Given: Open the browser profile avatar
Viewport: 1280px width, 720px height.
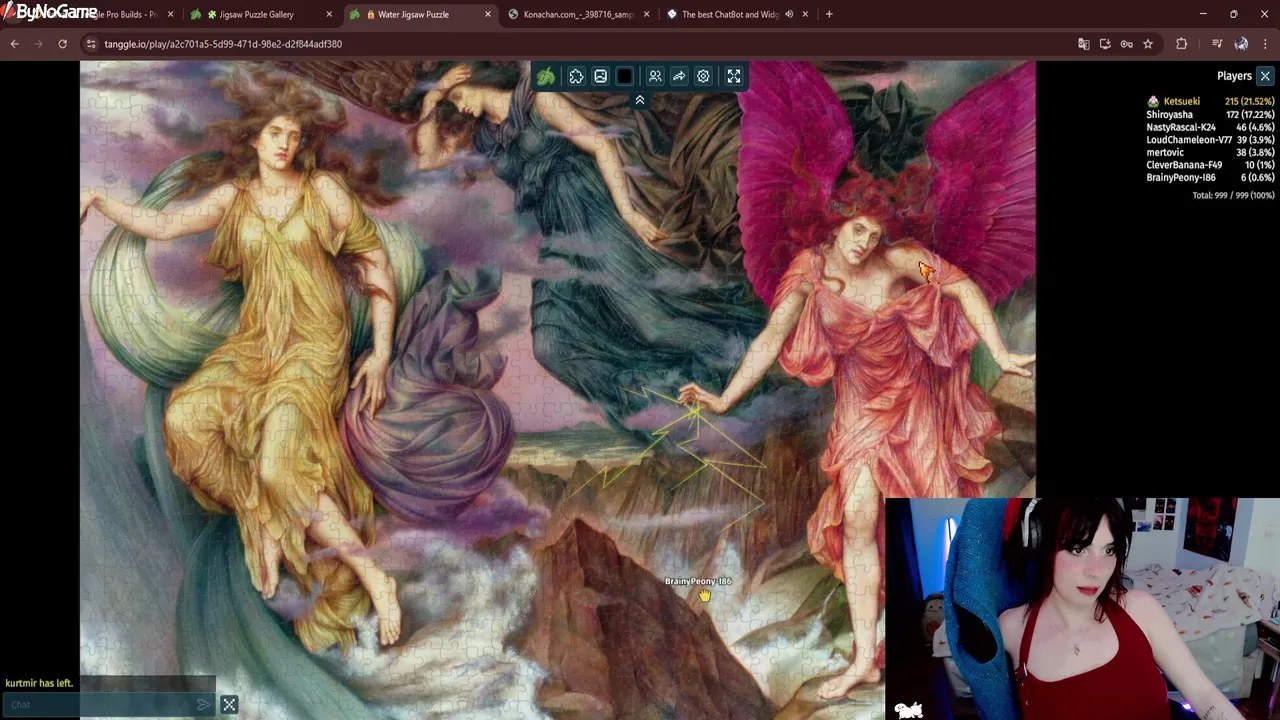Looking at the screenshot, I should tap(1241, 44).
